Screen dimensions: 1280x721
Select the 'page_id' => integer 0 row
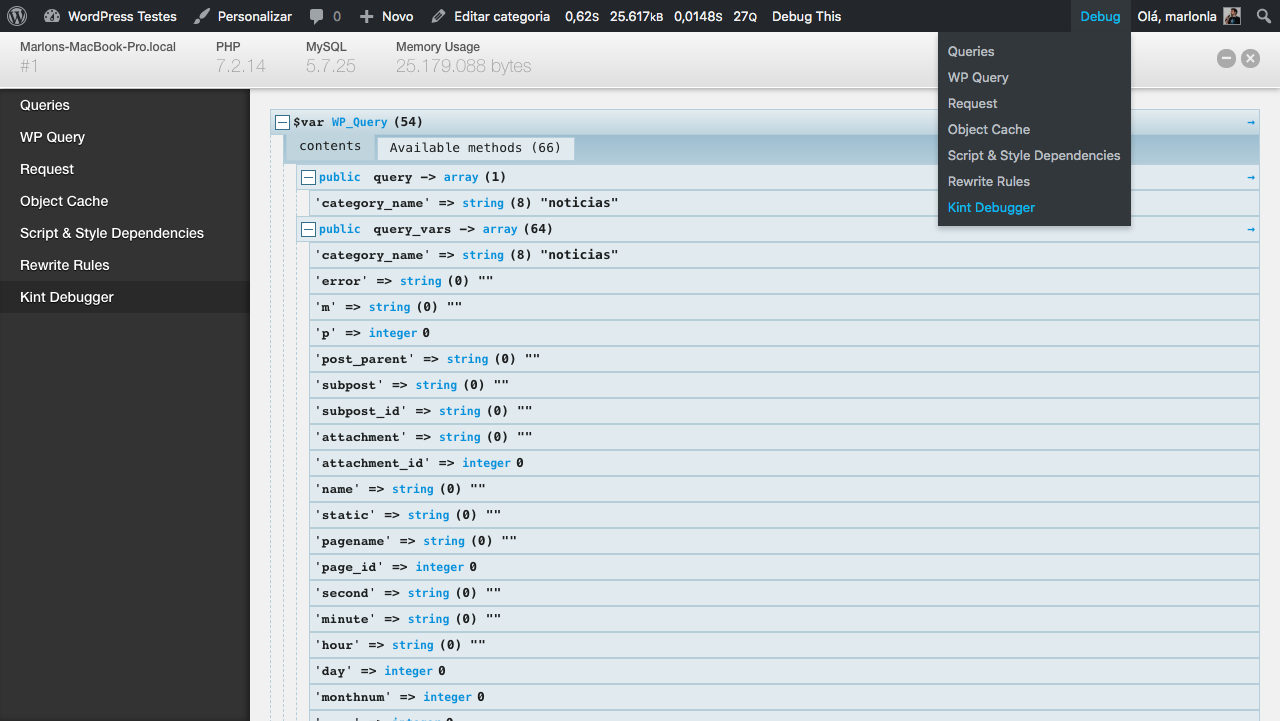pos(785,567)
